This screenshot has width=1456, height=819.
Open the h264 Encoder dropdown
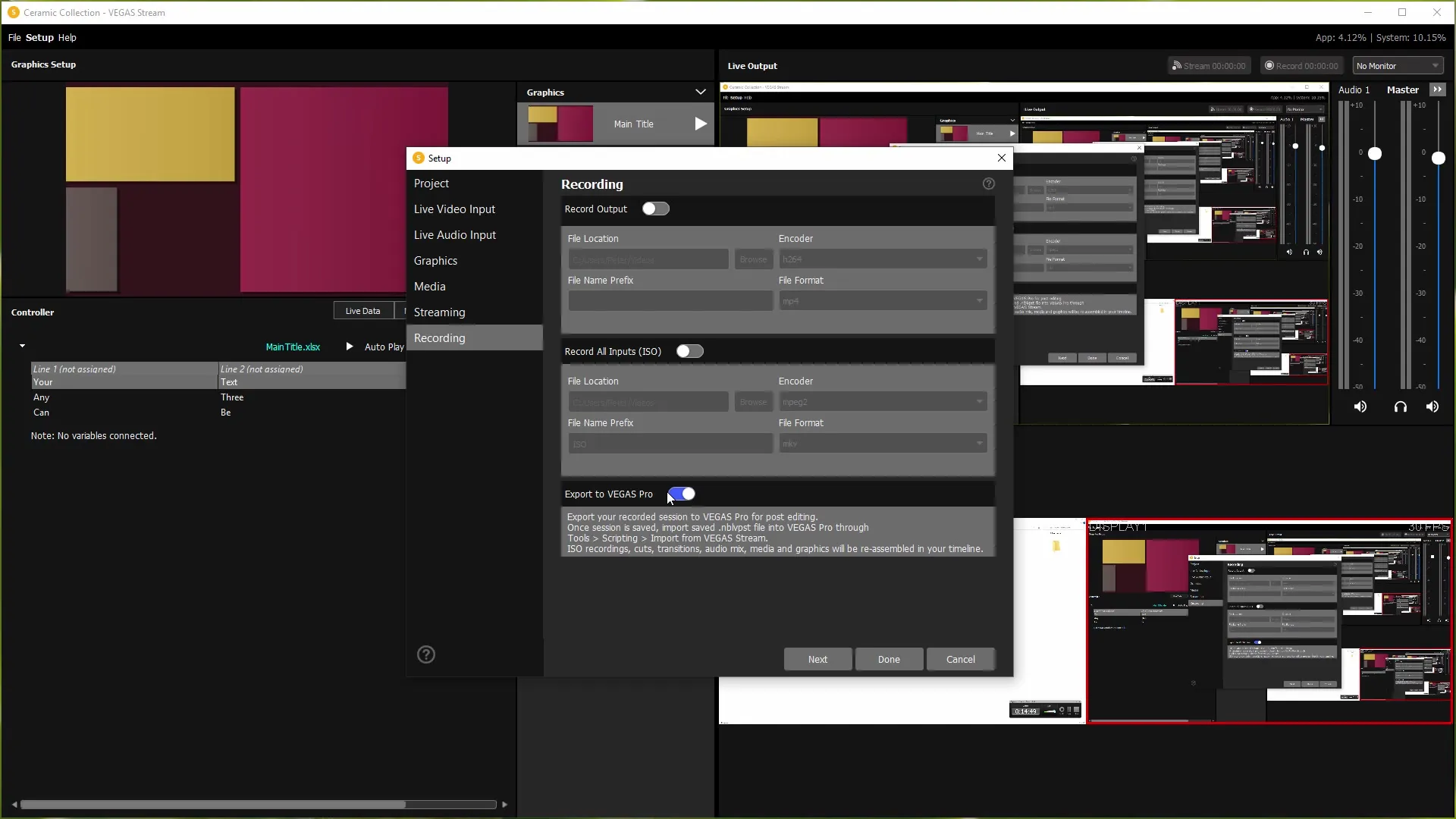[x=883, y=259]
